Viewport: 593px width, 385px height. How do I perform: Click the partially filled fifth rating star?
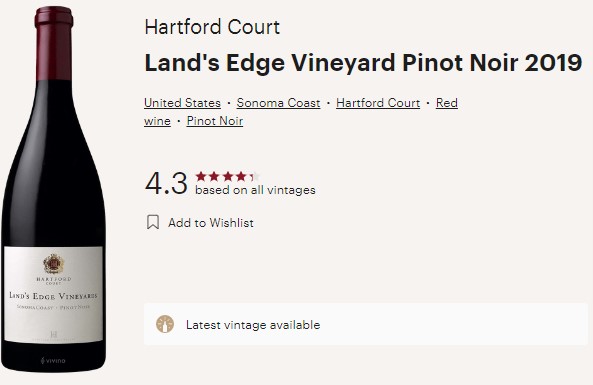(x=255, y=176)
